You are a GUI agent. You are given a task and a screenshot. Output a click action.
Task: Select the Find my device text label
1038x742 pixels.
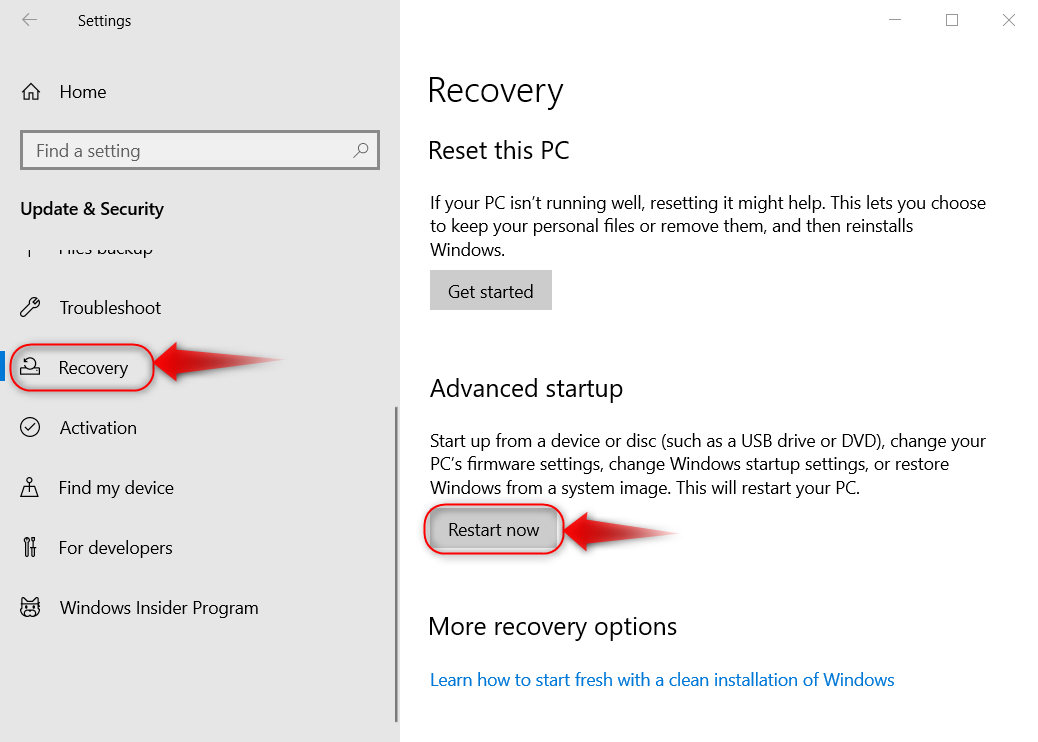click(116, 488)
